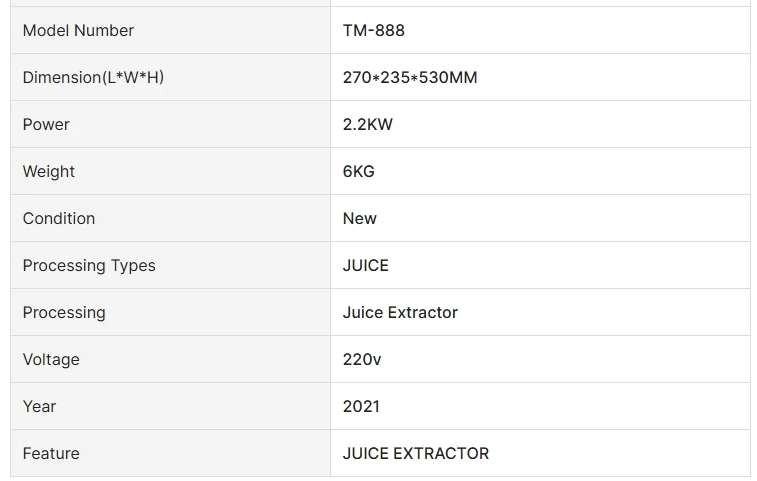Image resolution: width=757 pixels, height=481 pixels.
Task: Select the TM-888 model value
Action: tap(374, 30)
